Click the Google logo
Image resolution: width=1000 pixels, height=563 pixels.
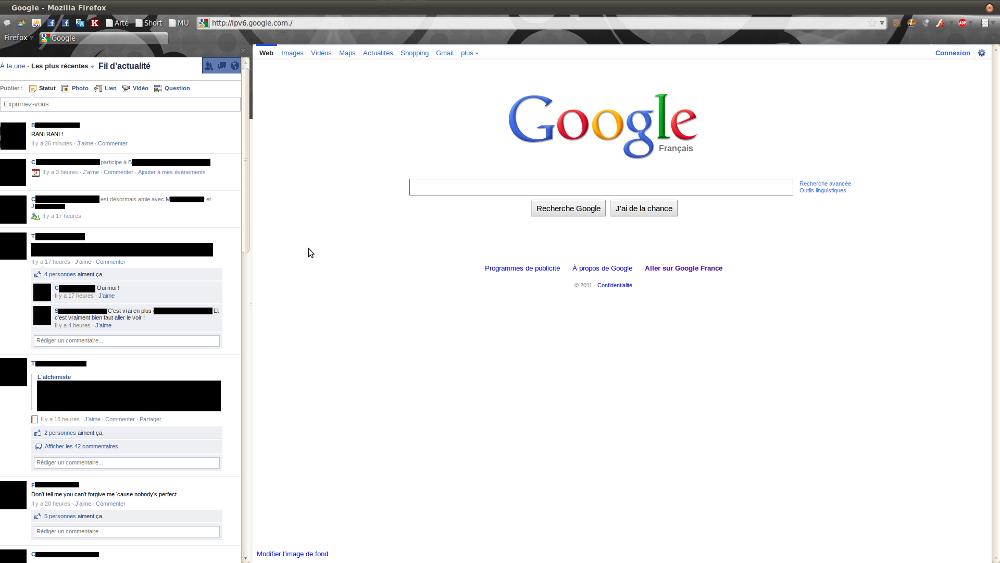pyautogui.click(x=602, y=125)
